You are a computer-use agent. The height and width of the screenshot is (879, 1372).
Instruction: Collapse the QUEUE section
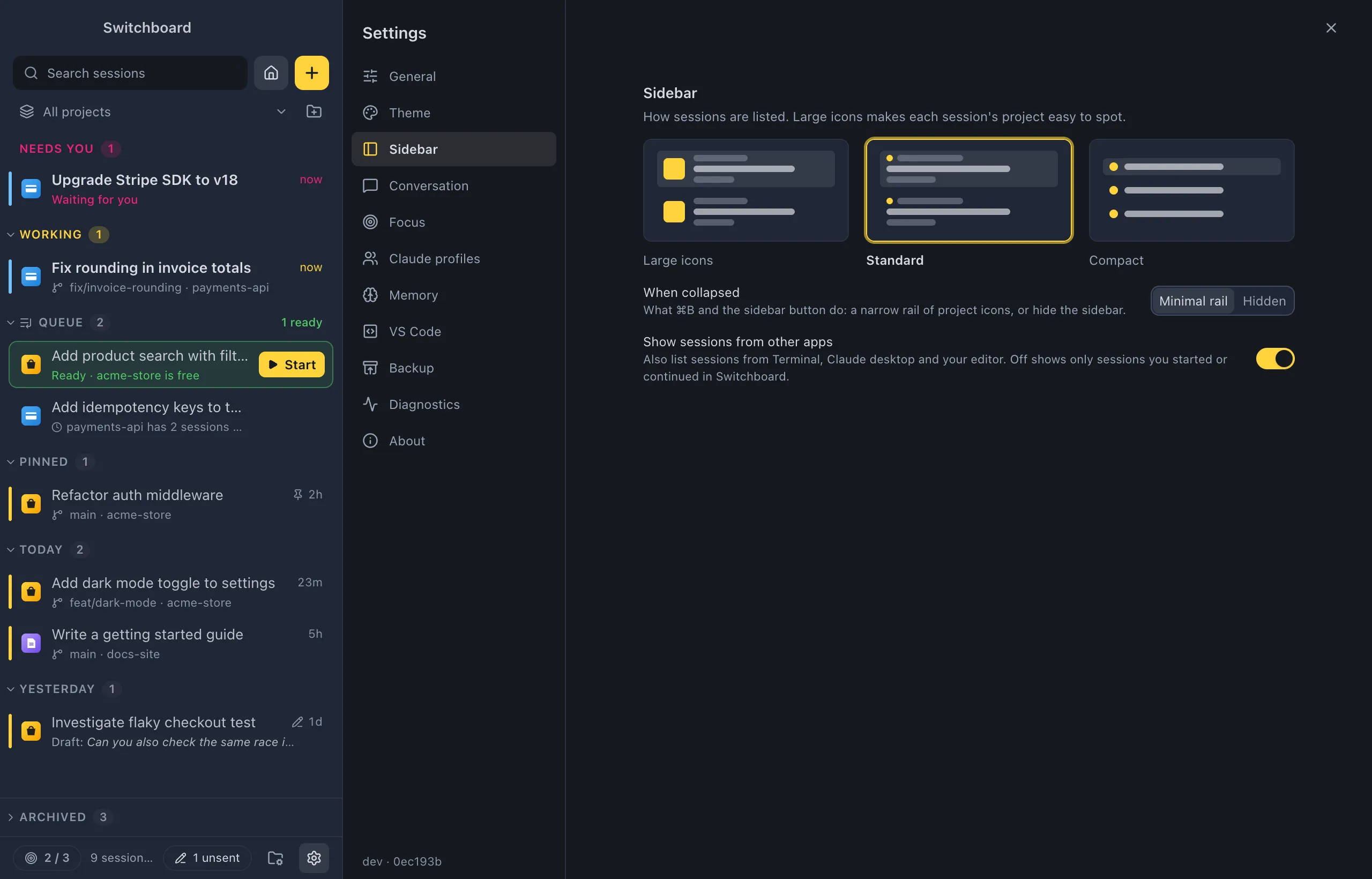point(10,323)
